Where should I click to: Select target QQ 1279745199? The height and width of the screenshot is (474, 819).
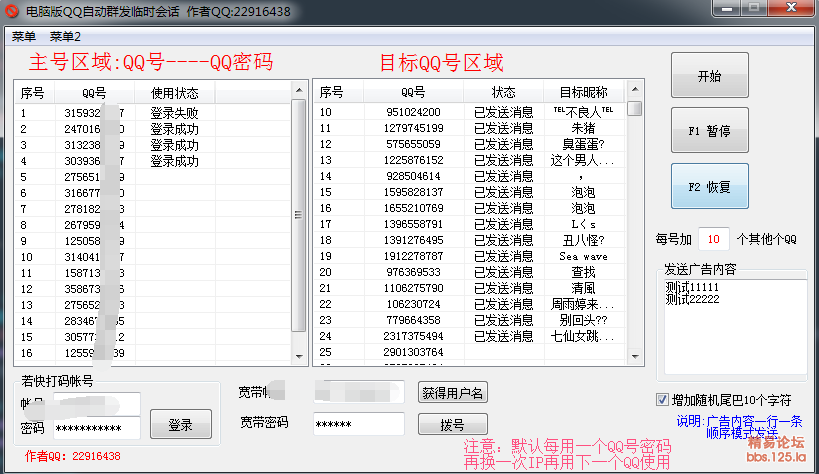point(413,128)
